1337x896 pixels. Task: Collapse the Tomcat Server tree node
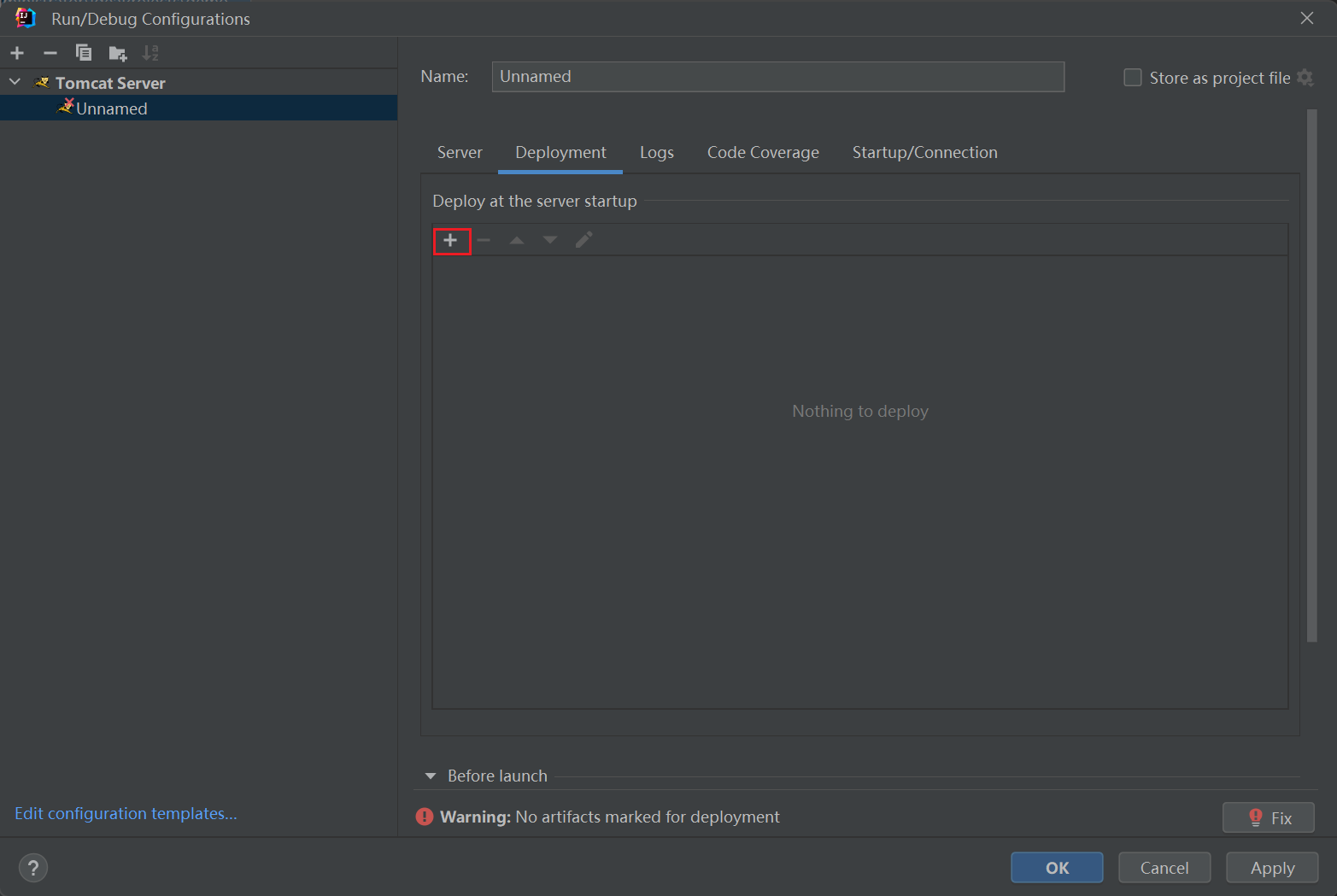click(15, 83)
